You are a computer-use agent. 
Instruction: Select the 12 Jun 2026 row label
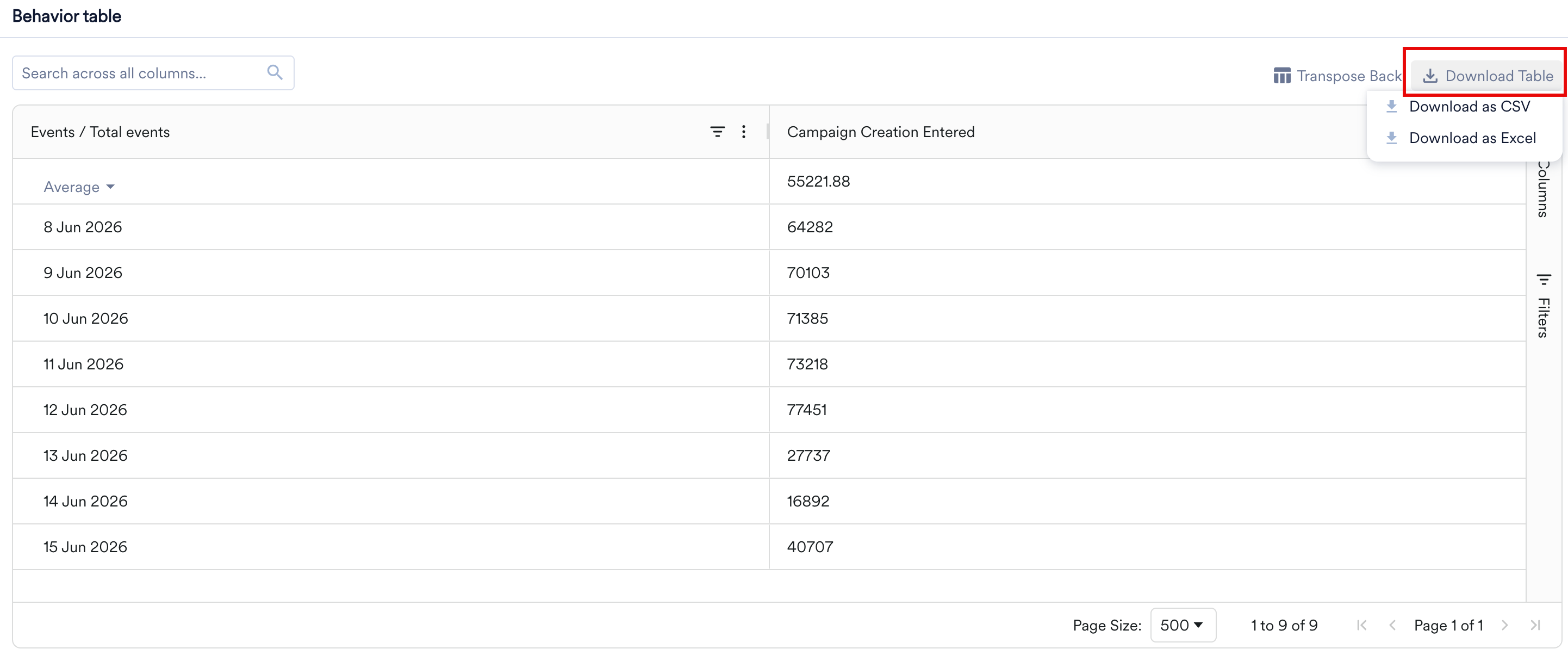click(x=85, y=410)
